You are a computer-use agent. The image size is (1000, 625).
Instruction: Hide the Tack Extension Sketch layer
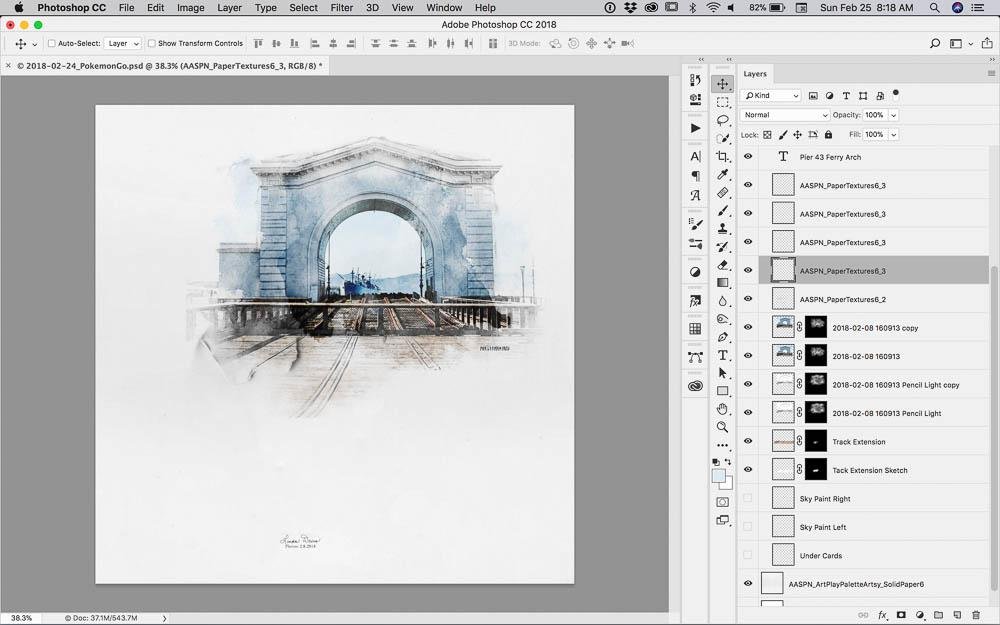click(x=748, y=469)
